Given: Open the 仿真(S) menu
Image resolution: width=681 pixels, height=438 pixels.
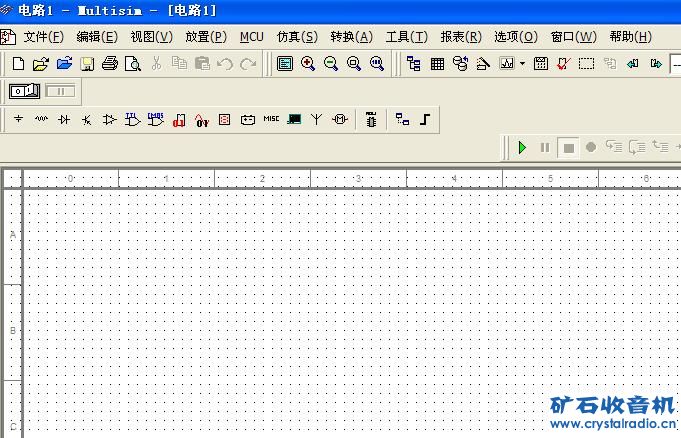Looking at the screenshot, I should click(297, 37).
